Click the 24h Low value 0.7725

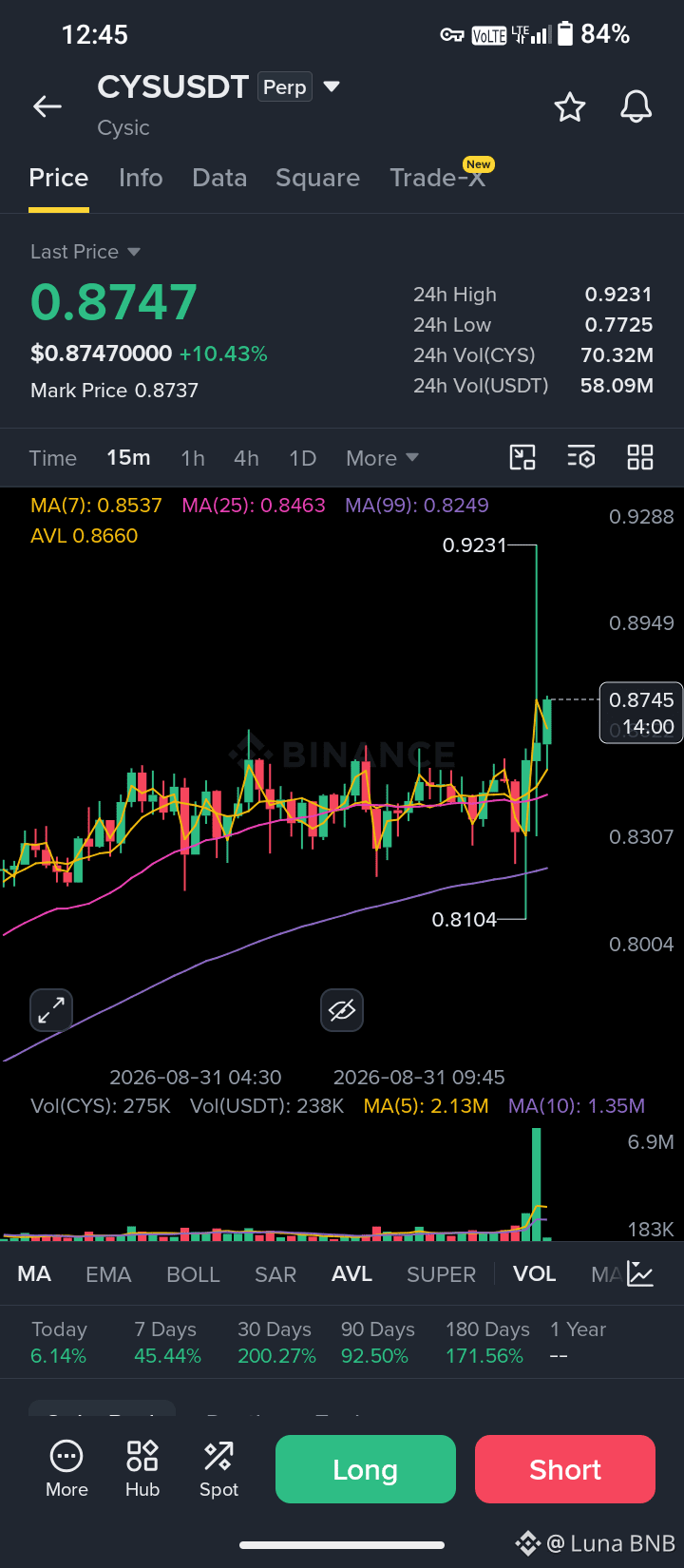coord(618,325)
